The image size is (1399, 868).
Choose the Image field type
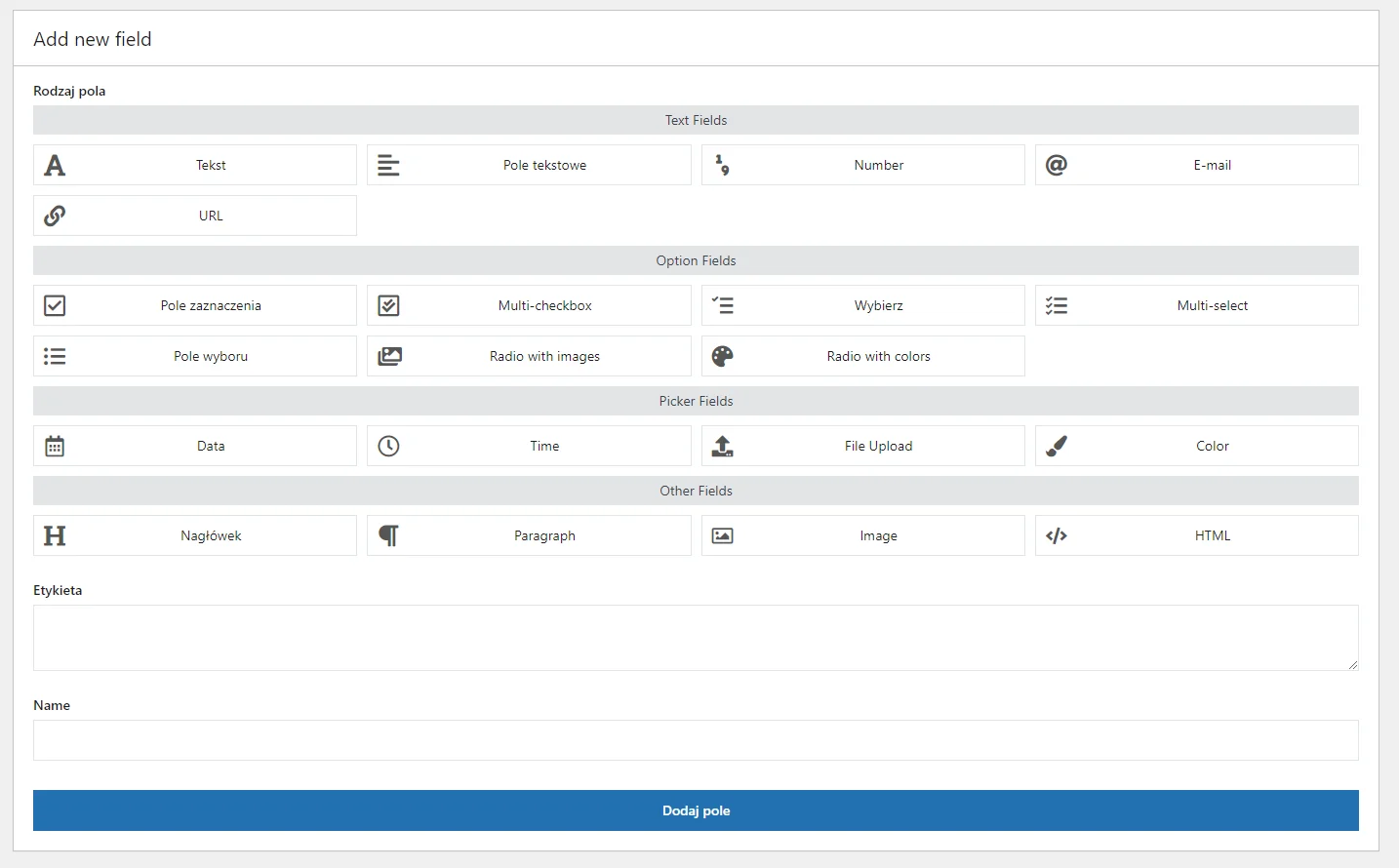(863, 536)
